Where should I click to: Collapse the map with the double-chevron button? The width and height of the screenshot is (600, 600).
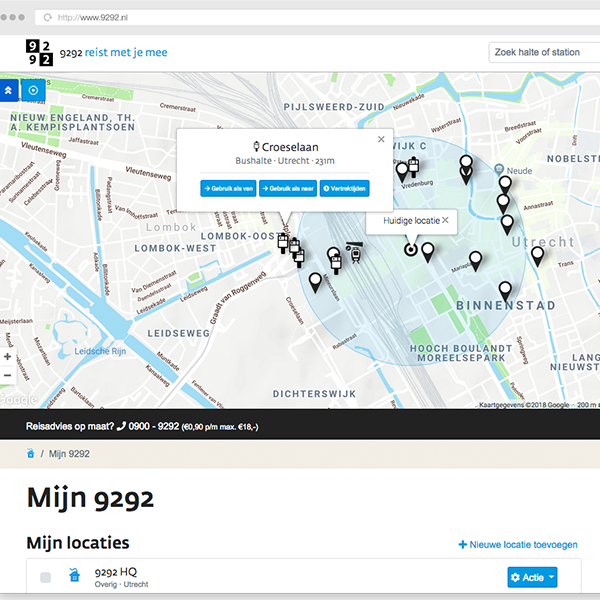point(8,91)
